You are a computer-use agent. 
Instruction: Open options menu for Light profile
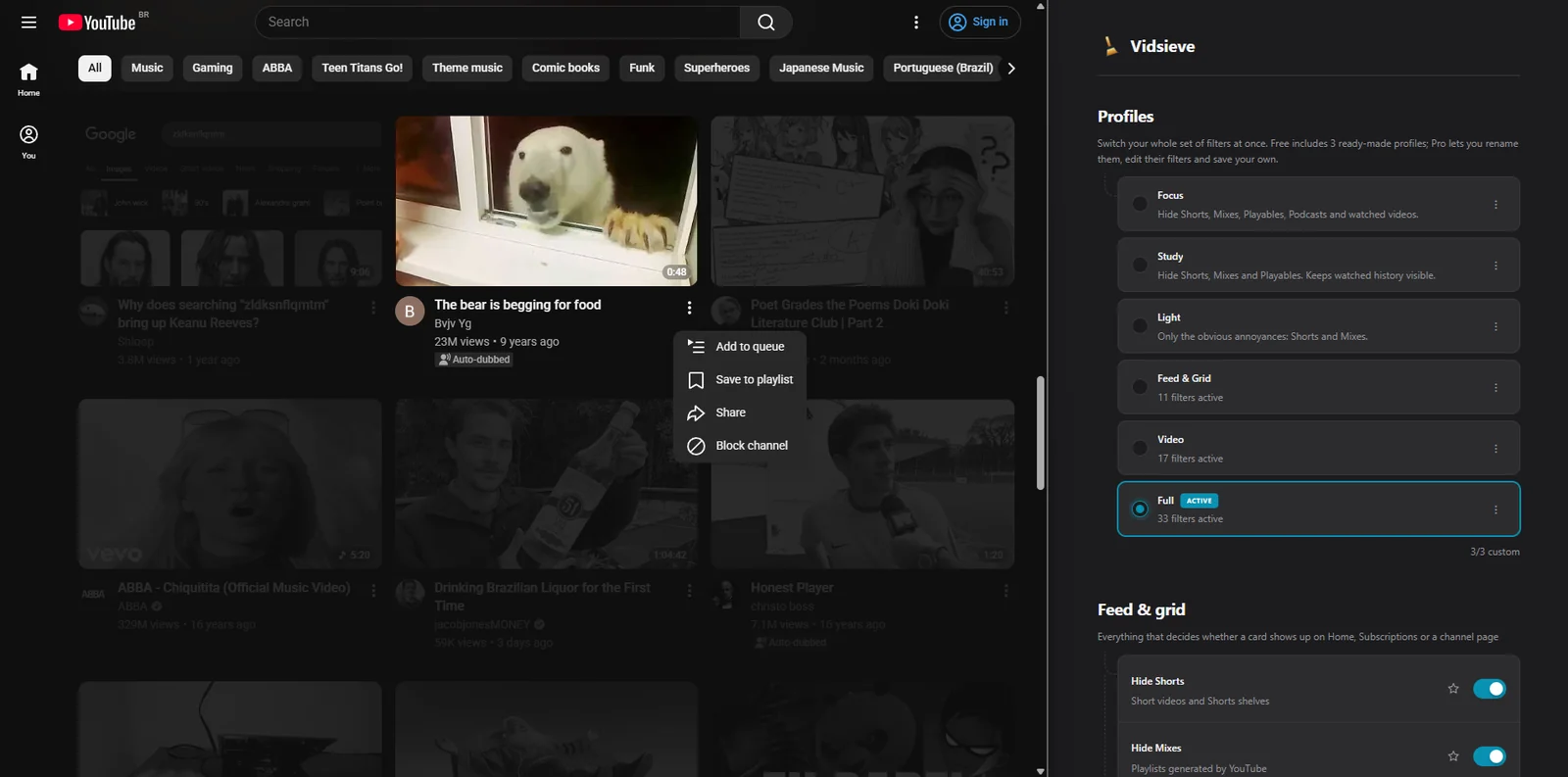pos(1495,327)
